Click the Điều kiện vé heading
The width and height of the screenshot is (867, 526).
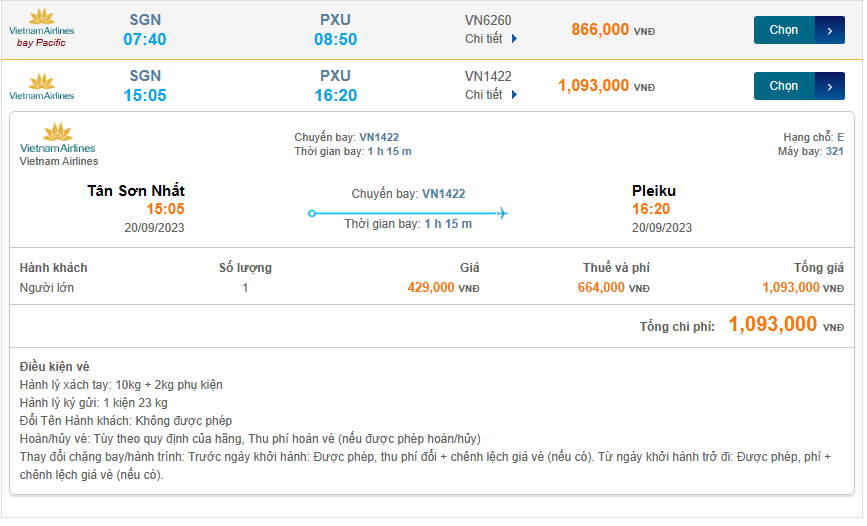point(55,367)
